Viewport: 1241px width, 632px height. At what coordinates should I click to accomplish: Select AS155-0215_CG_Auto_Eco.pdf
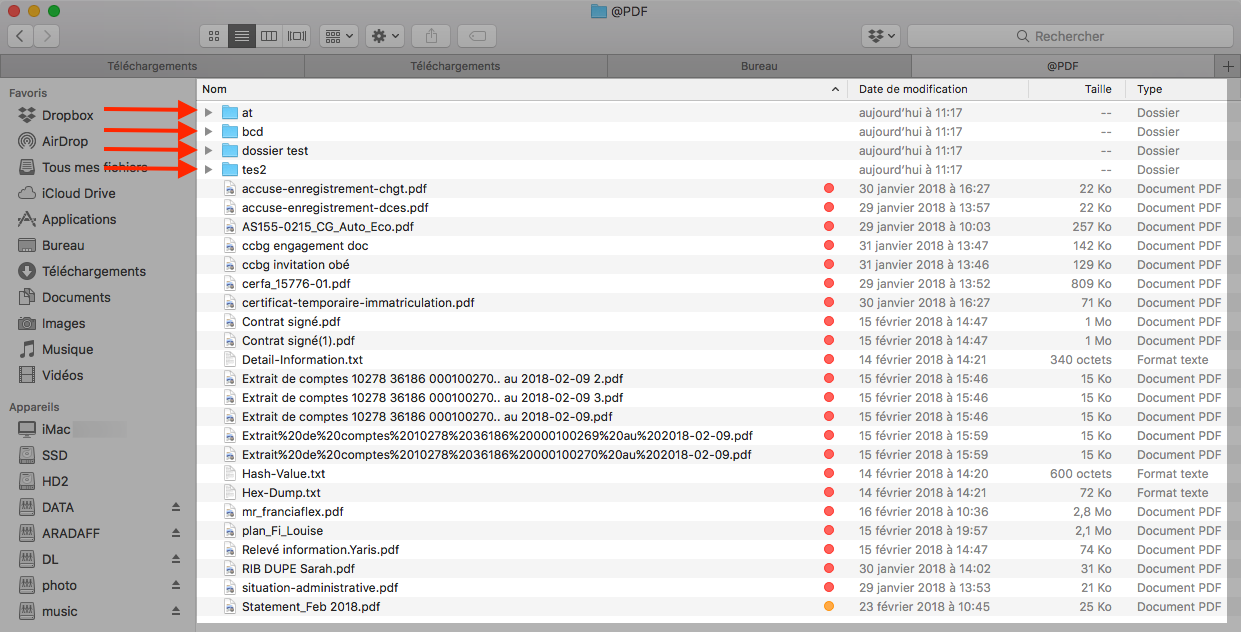[327, 227]
